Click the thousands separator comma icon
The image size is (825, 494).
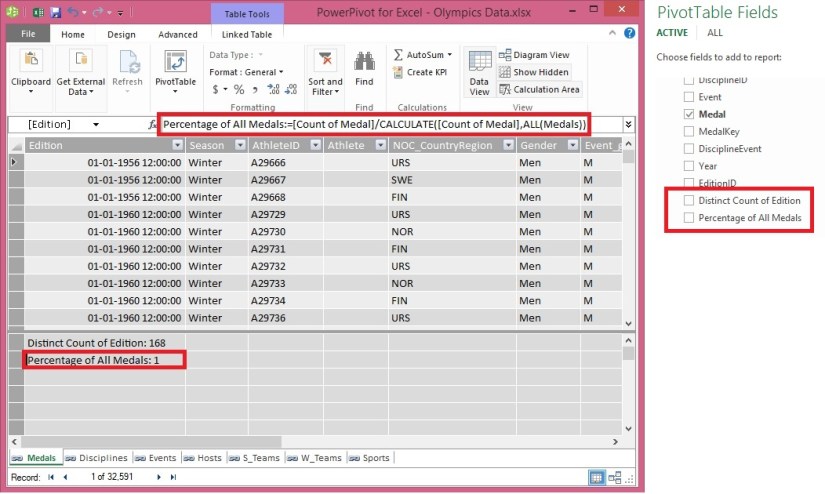tap(255, 90)
